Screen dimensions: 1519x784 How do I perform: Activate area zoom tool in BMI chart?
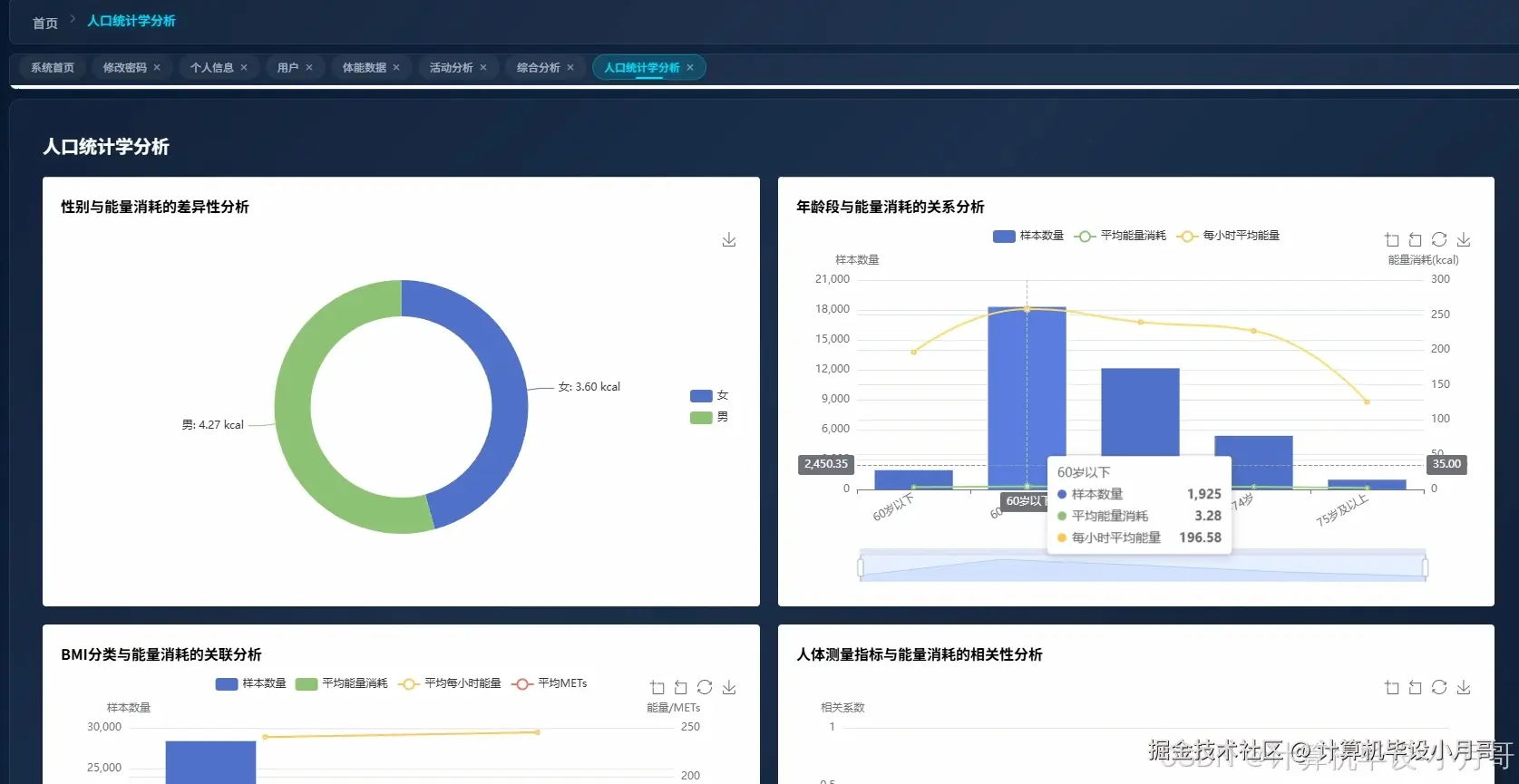tap(657, 688)
